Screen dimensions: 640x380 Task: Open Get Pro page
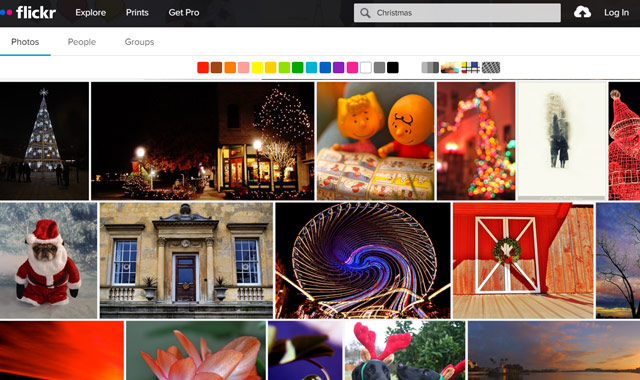pos(184,13)
